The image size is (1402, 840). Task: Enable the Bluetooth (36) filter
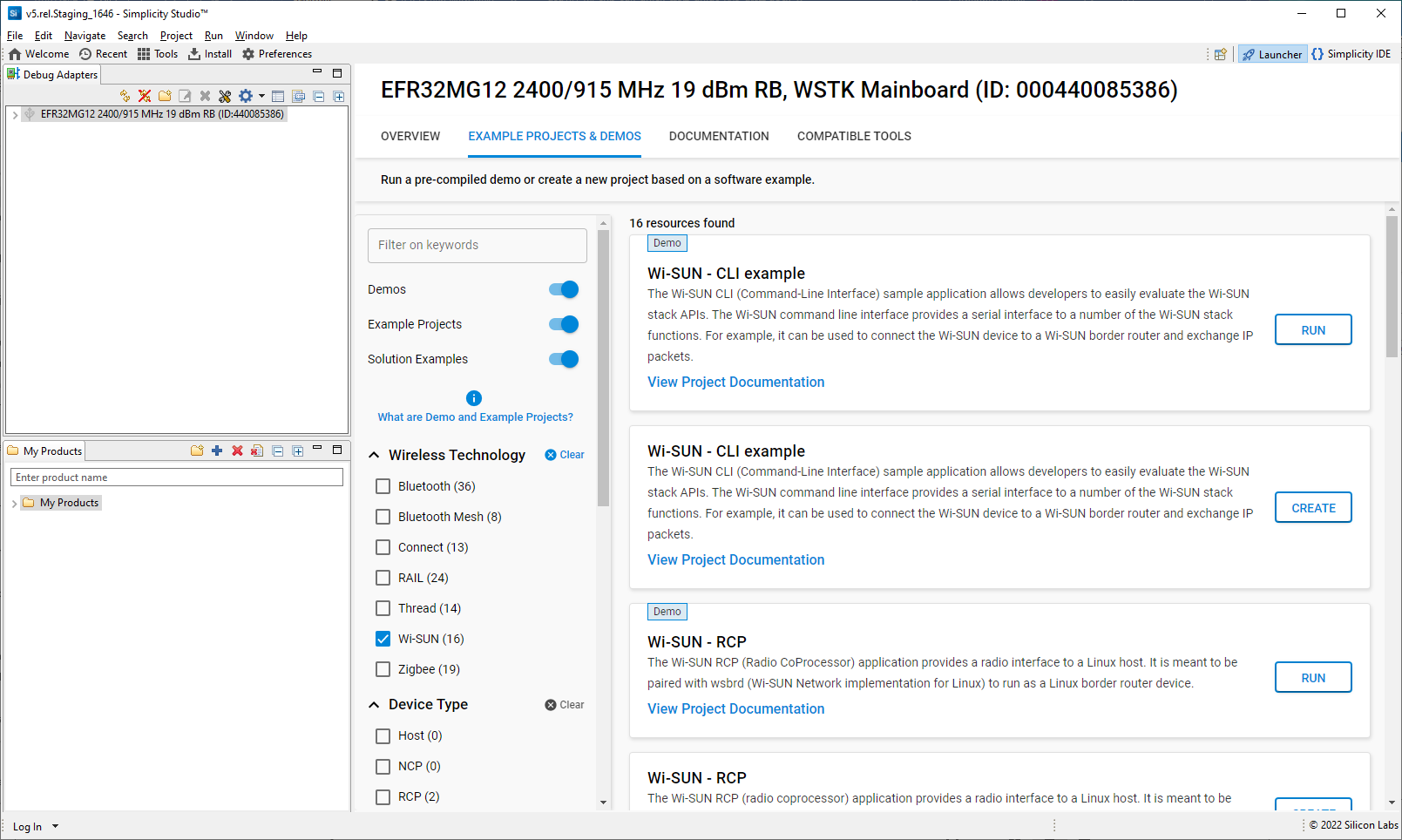point(383,486)
